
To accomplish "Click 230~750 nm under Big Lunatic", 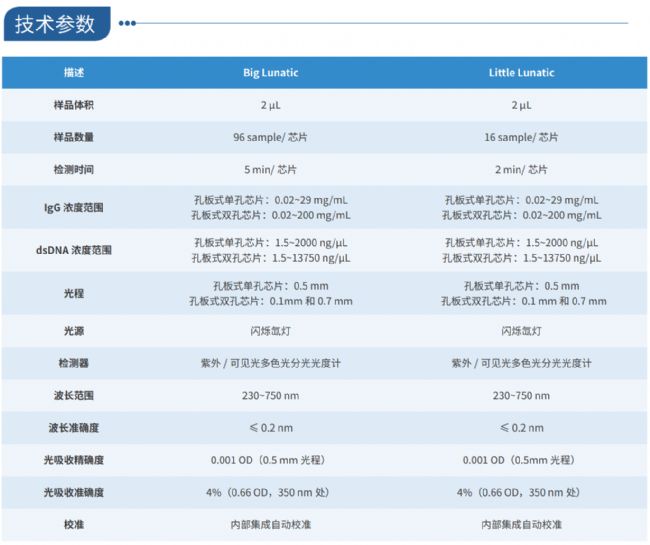I will click(270, 396).
